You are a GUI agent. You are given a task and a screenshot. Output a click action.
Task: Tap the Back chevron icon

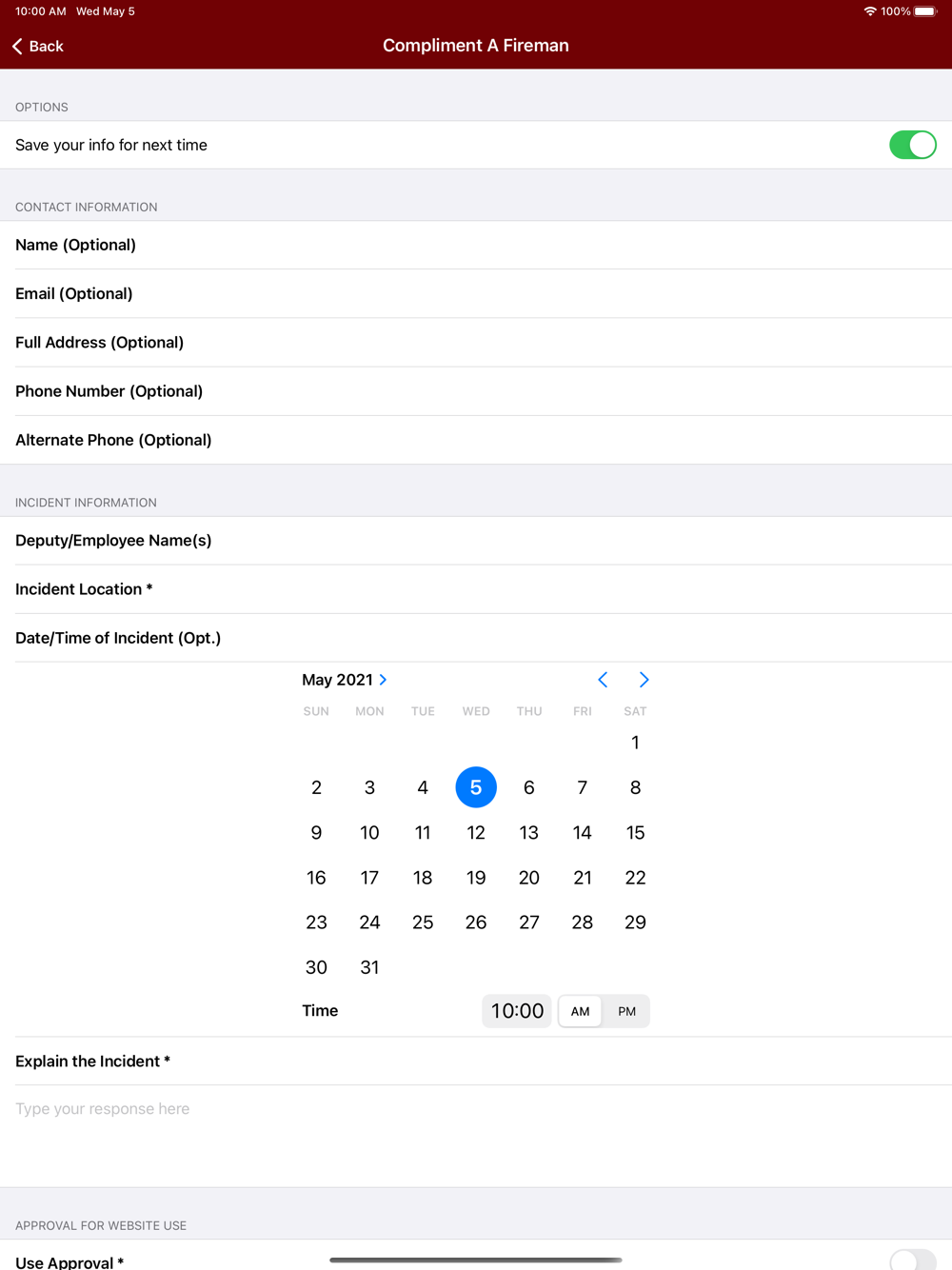tap(17, 46)
